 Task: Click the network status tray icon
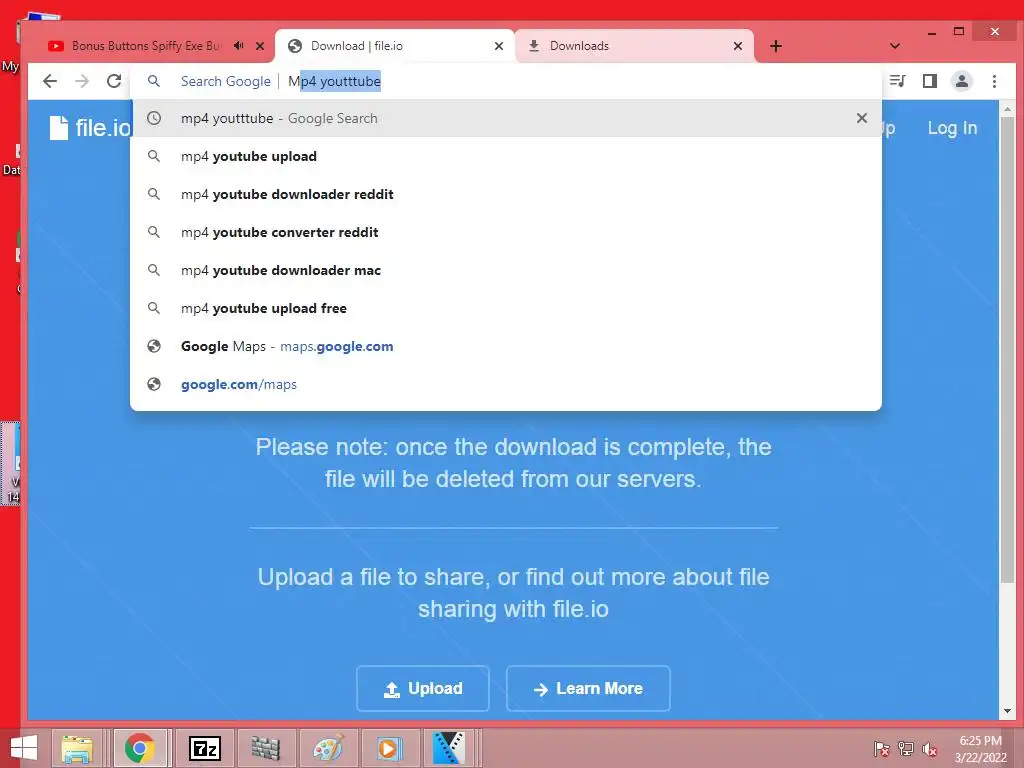click(906, 749)
